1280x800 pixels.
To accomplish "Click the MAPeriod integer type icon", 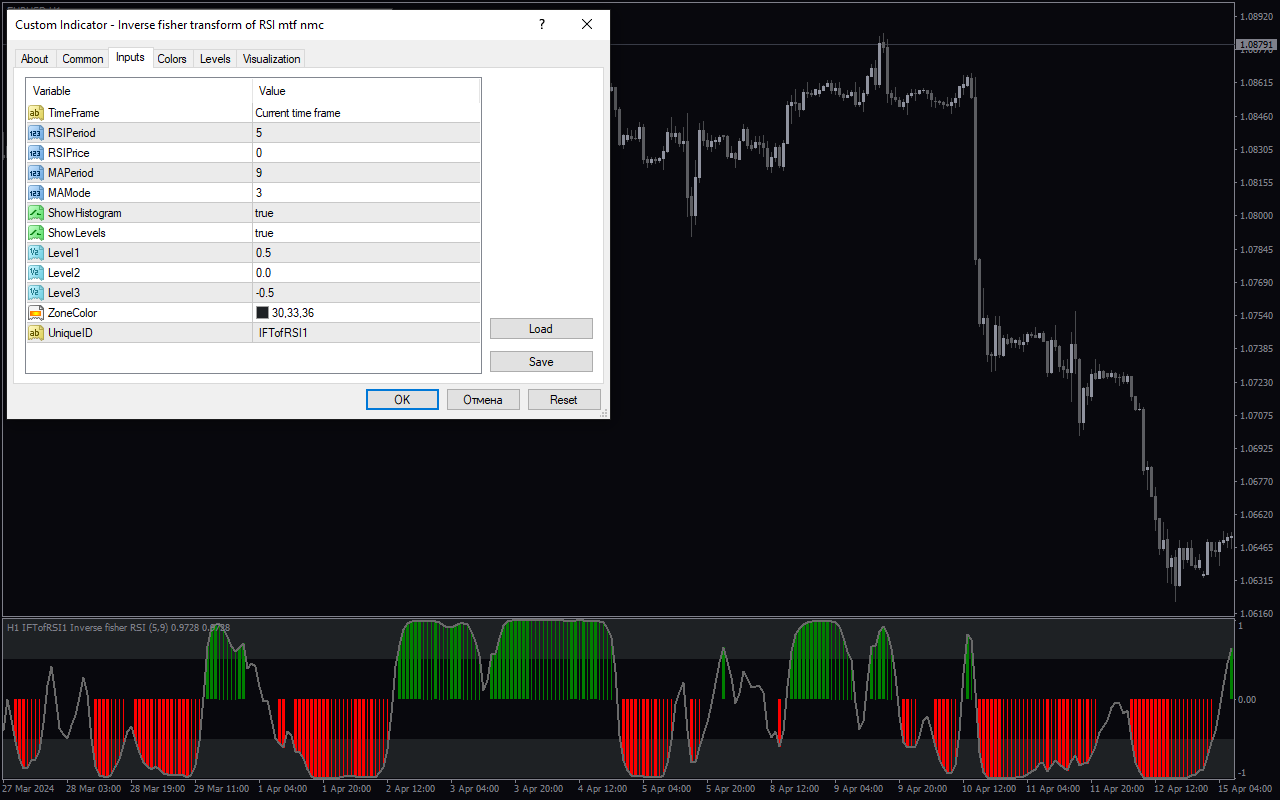I will click(36, 173).
